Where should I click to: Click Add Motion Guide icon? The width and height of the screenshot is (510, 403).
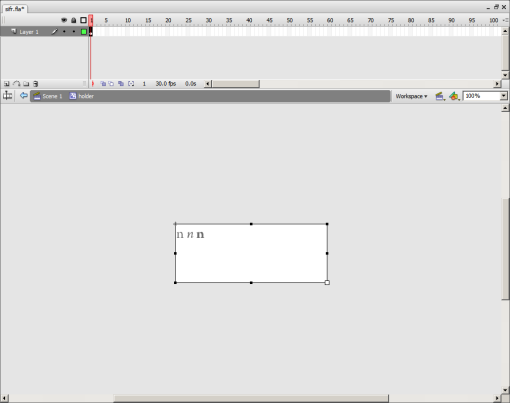click(x=16, y=84)
